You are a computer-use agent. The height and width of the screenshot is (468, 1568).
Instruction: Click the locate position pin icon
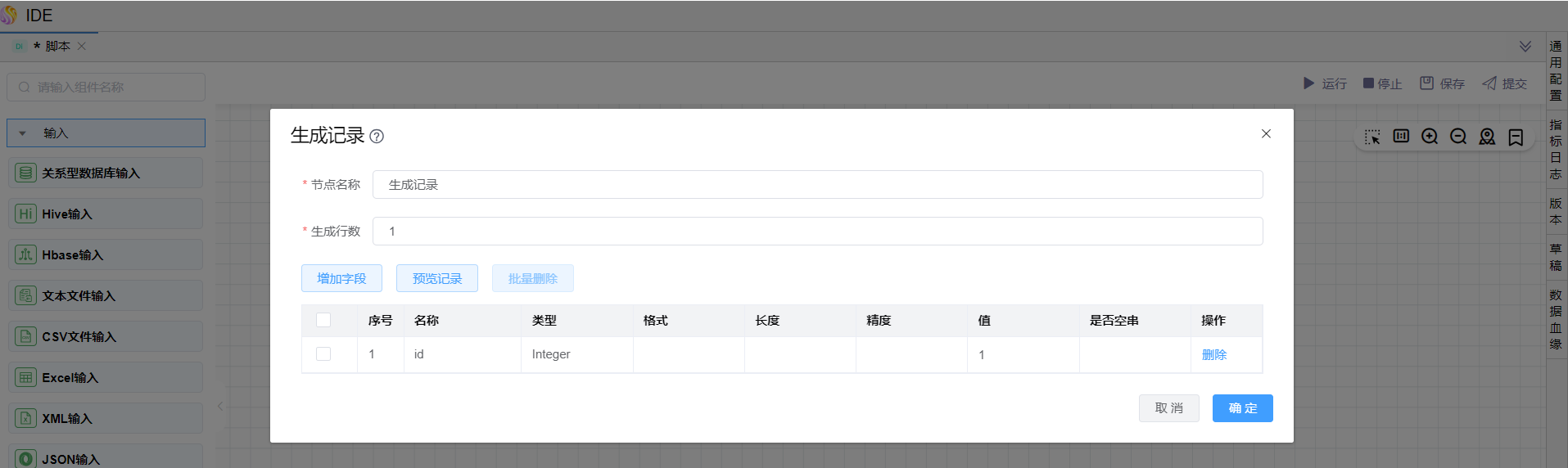[1487, 137]
